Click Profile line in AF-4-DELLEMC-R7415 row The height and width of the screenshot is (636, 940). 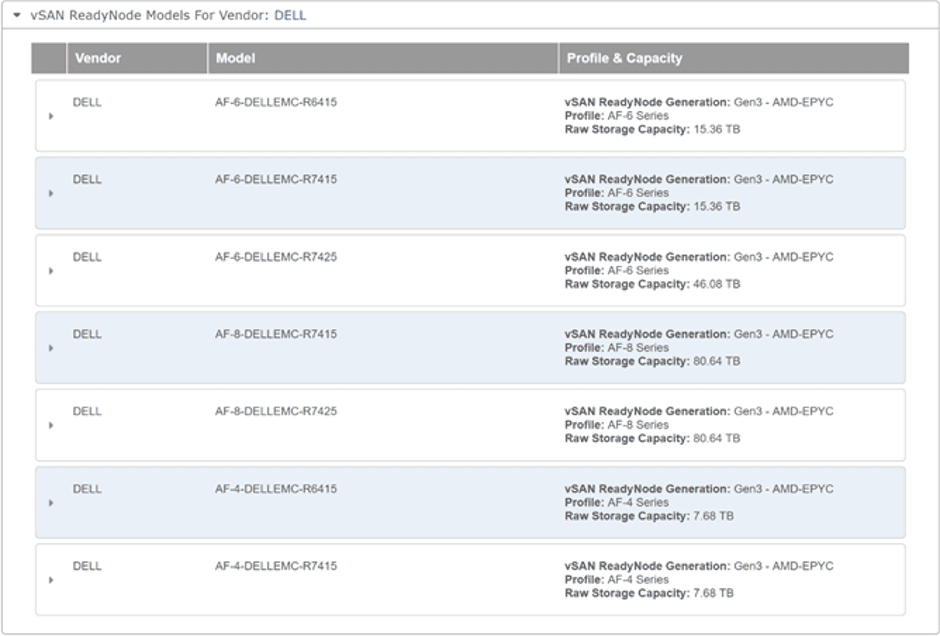(x=616, y=580)
